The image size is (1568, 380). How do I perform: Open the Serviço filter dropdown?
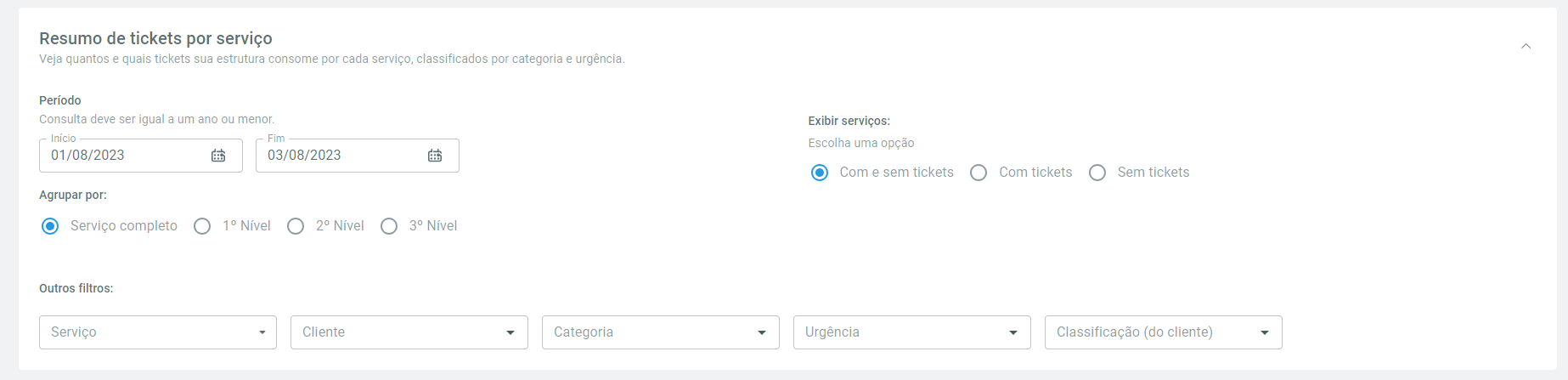(x=158, y=332)
